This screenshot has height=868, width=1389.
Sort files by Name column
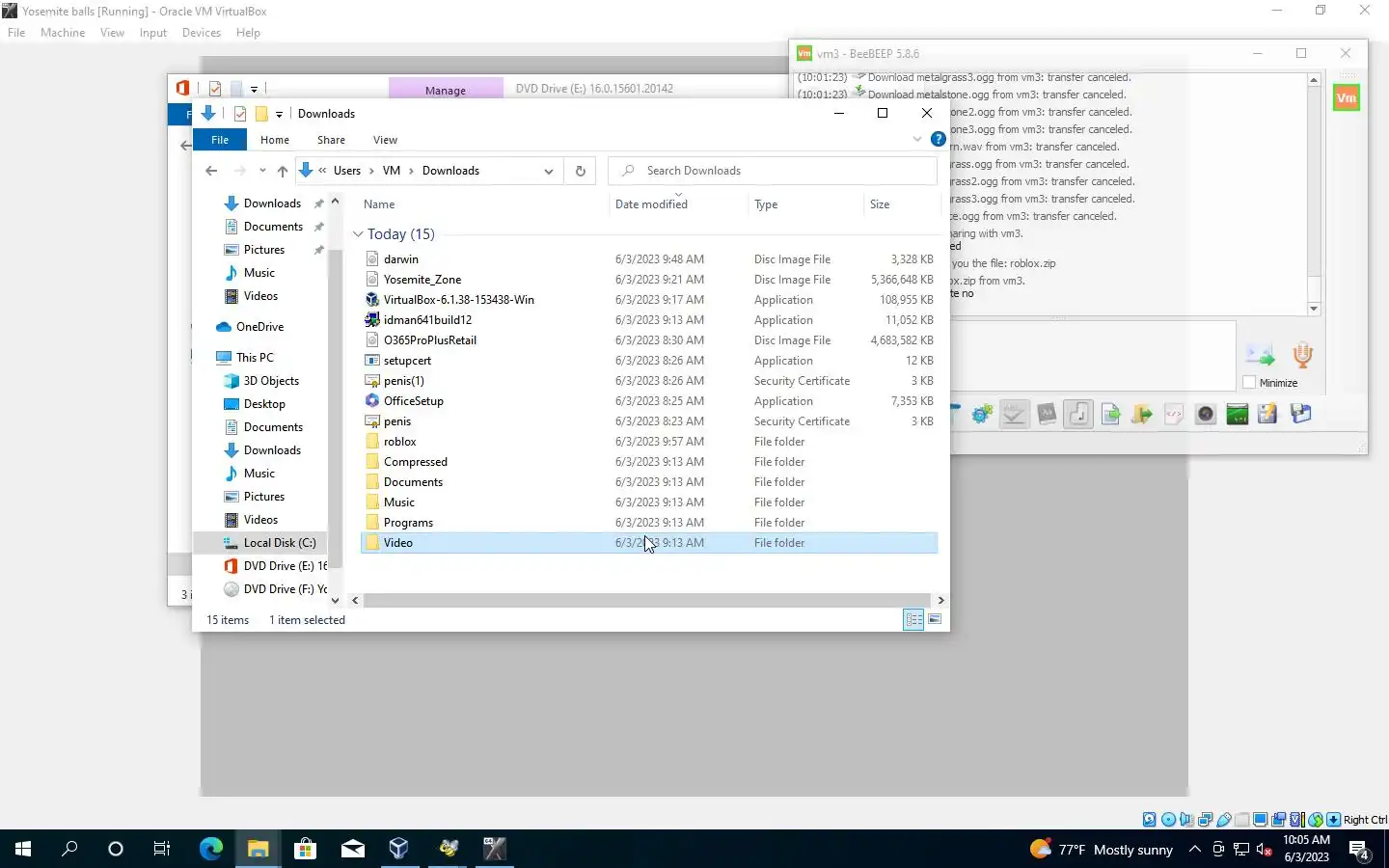[x=379, y=204]
